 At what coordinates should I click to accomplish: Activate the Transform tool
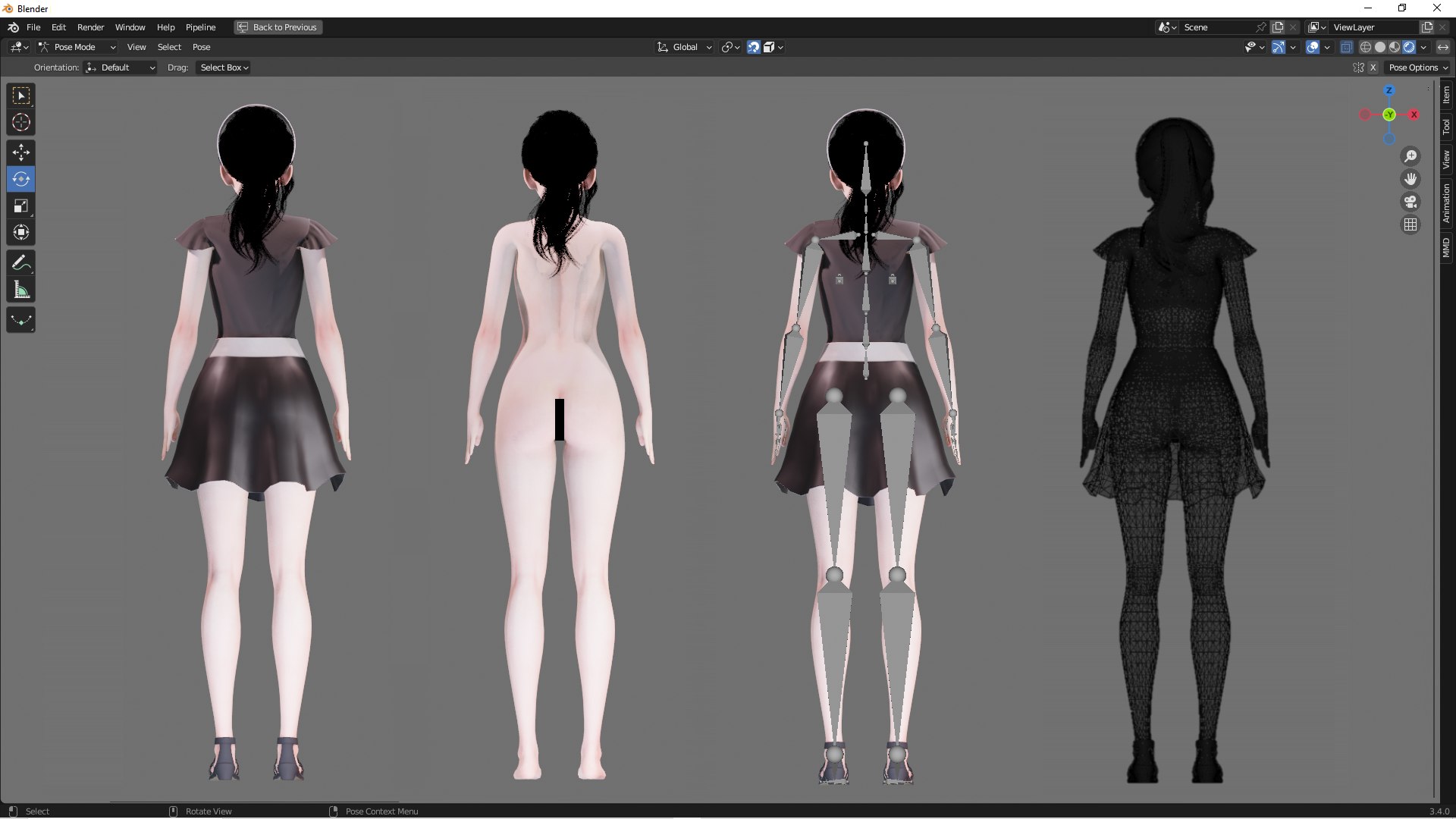point(21,232)
